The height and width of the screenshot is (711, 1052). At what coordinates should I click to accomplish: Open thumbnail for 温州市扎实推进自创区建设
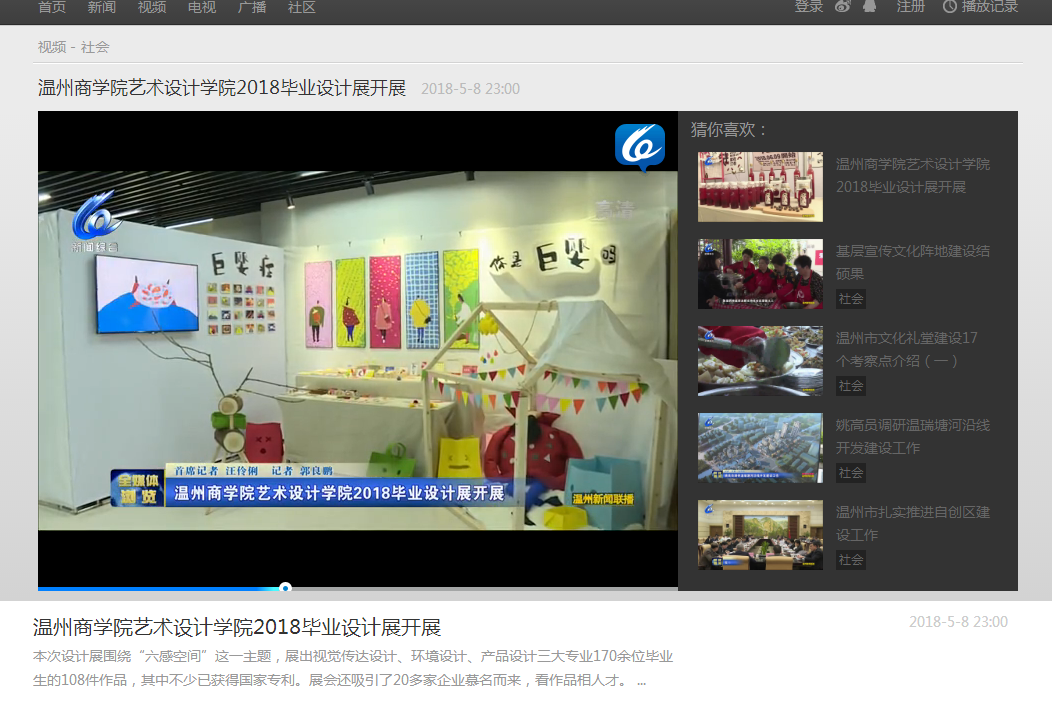pos(760,535)
